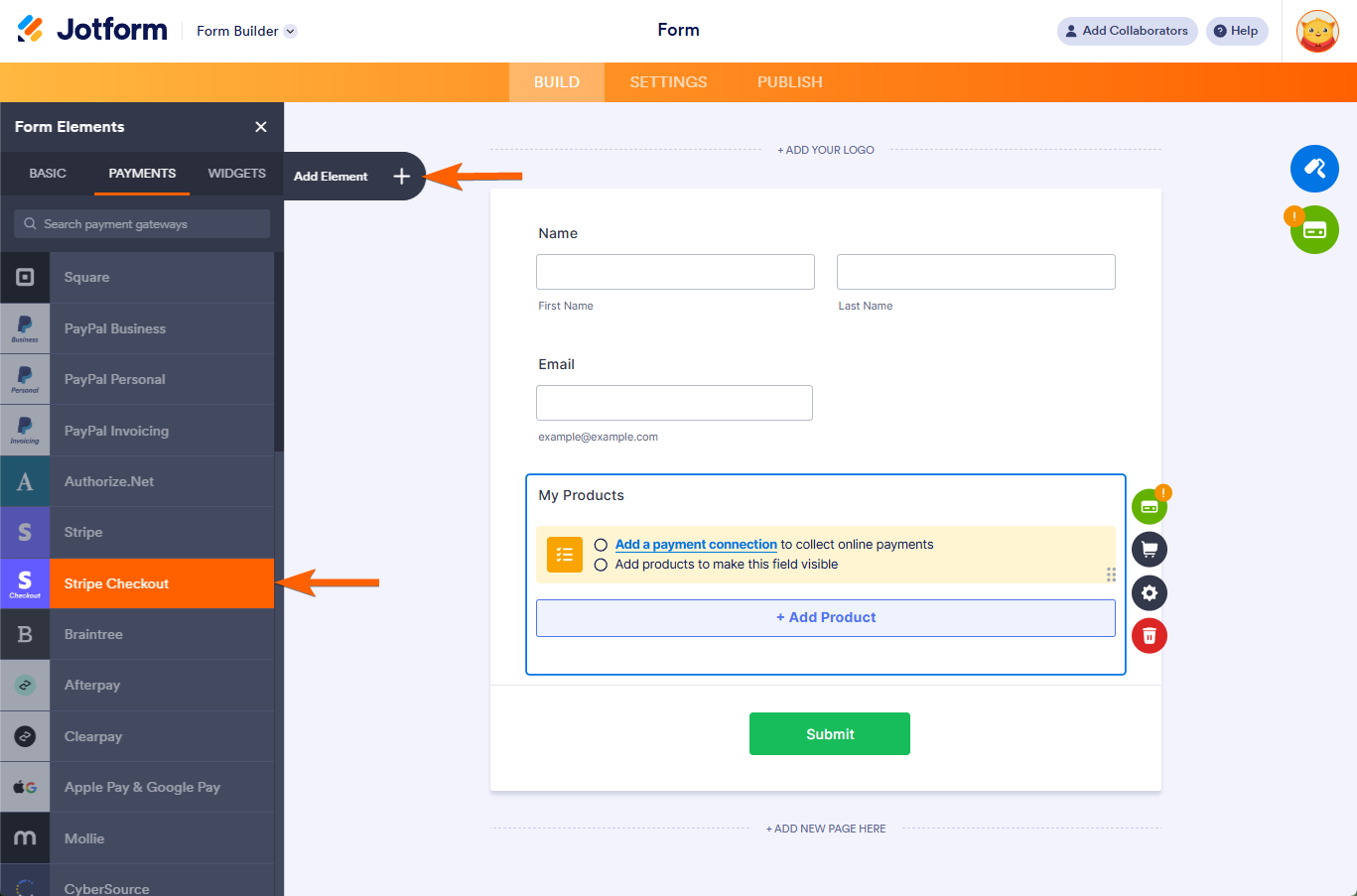Open the Form Builder dropdown
The image size is (1357, 896).
(244, 31)
